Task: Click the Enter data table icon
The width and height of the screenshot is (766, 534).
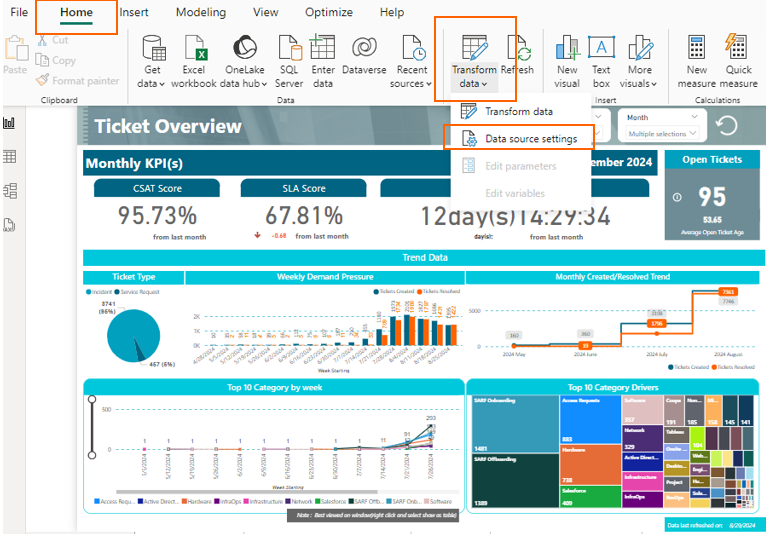Action: [322, 49]
